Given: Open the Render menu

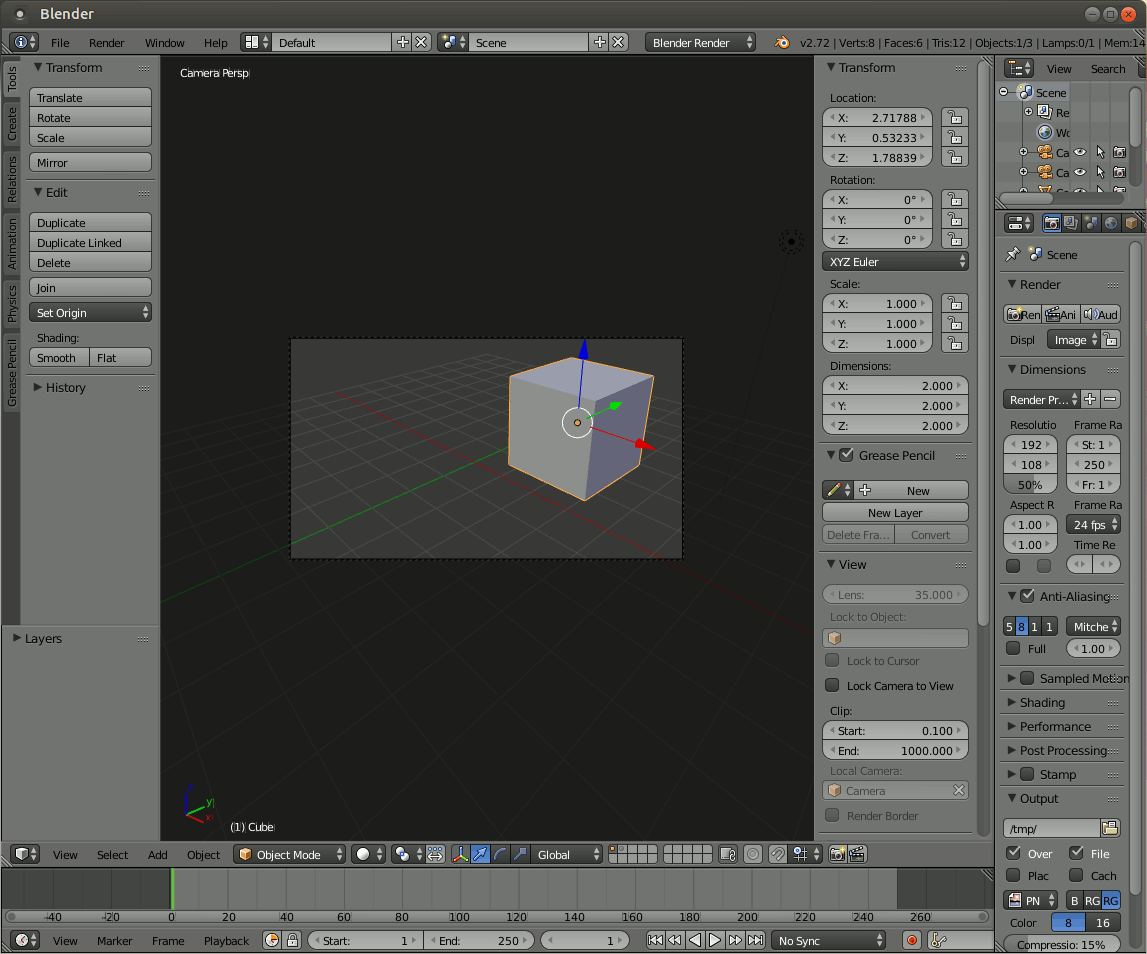Looking at the screenshot, I should [107, 43].
